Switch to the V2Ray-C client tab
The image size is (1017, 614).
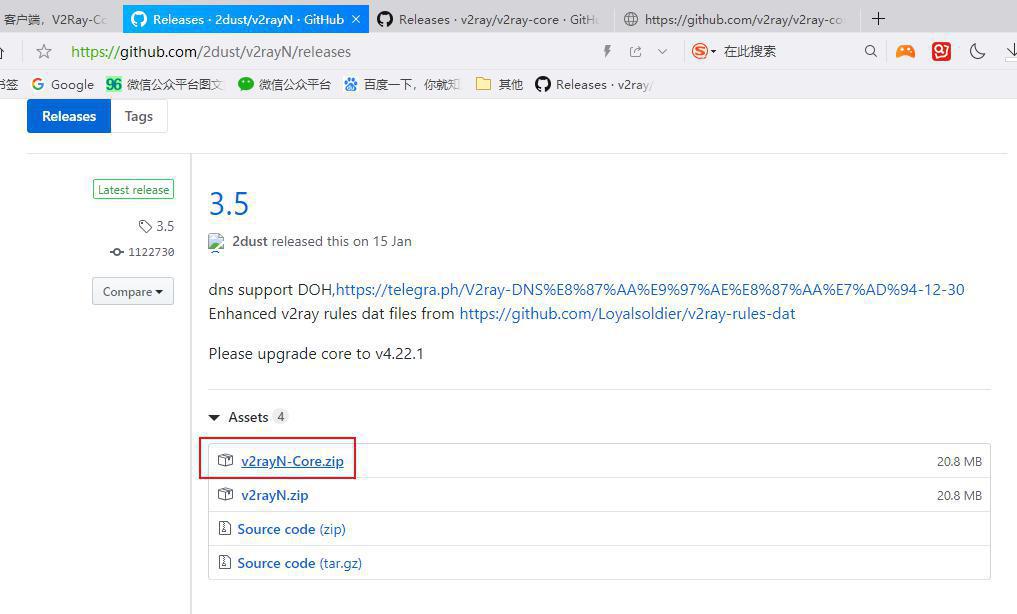pos(58,19)
